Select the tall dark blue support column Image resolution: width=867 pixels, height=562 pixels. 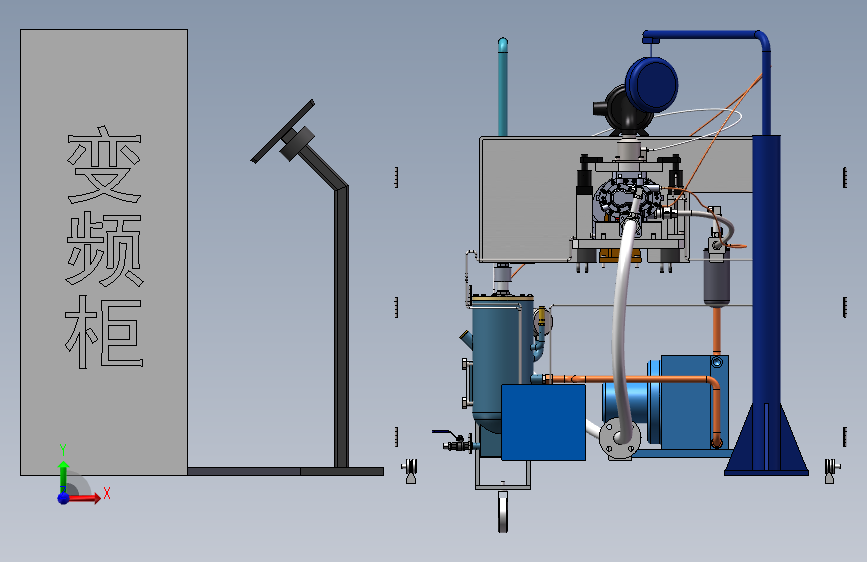pyautogui.click(x=766, y=271)
